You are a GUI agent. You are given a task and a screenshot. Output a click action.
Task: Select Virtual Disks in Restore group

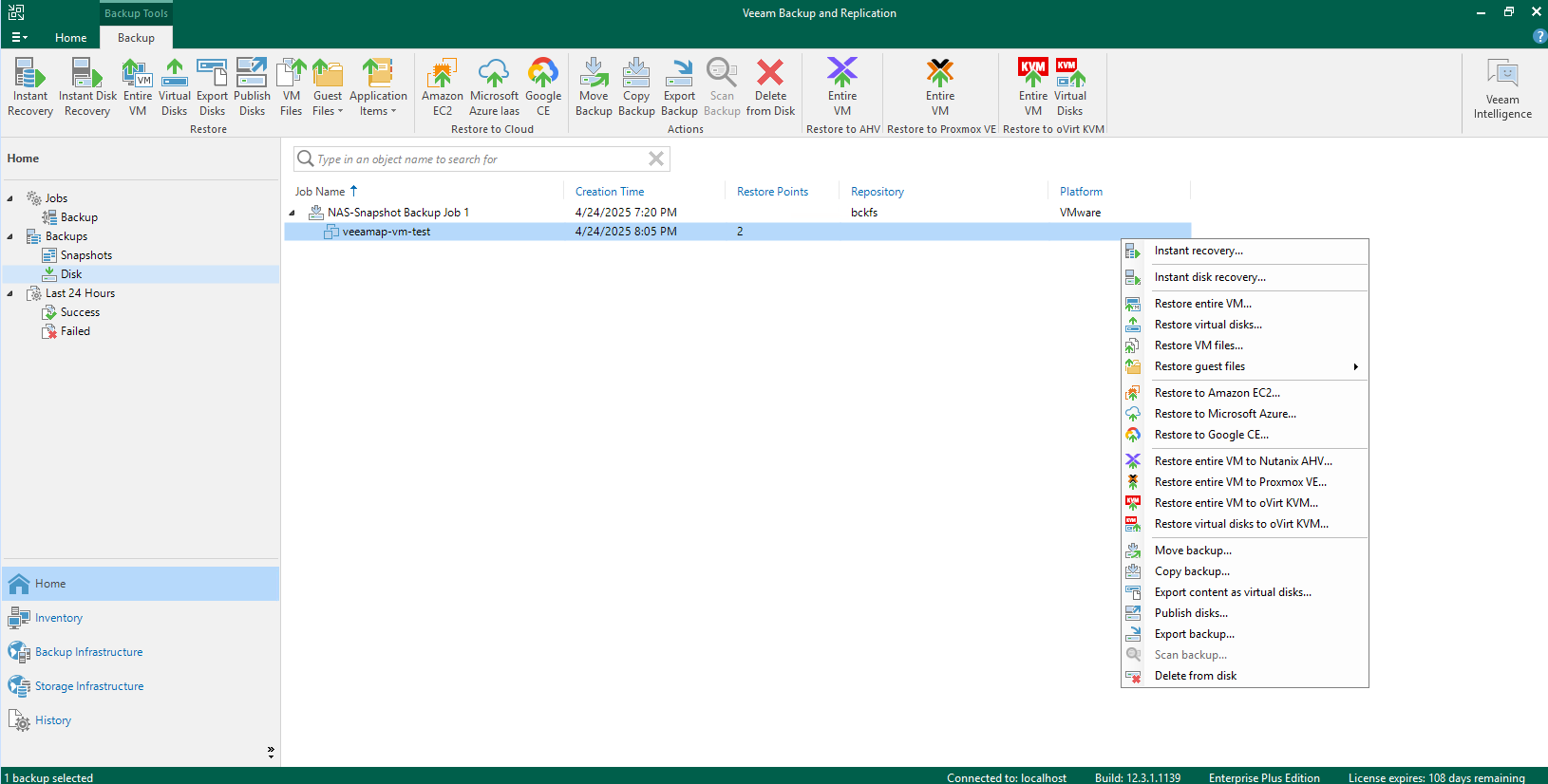(x=175, y=87)
